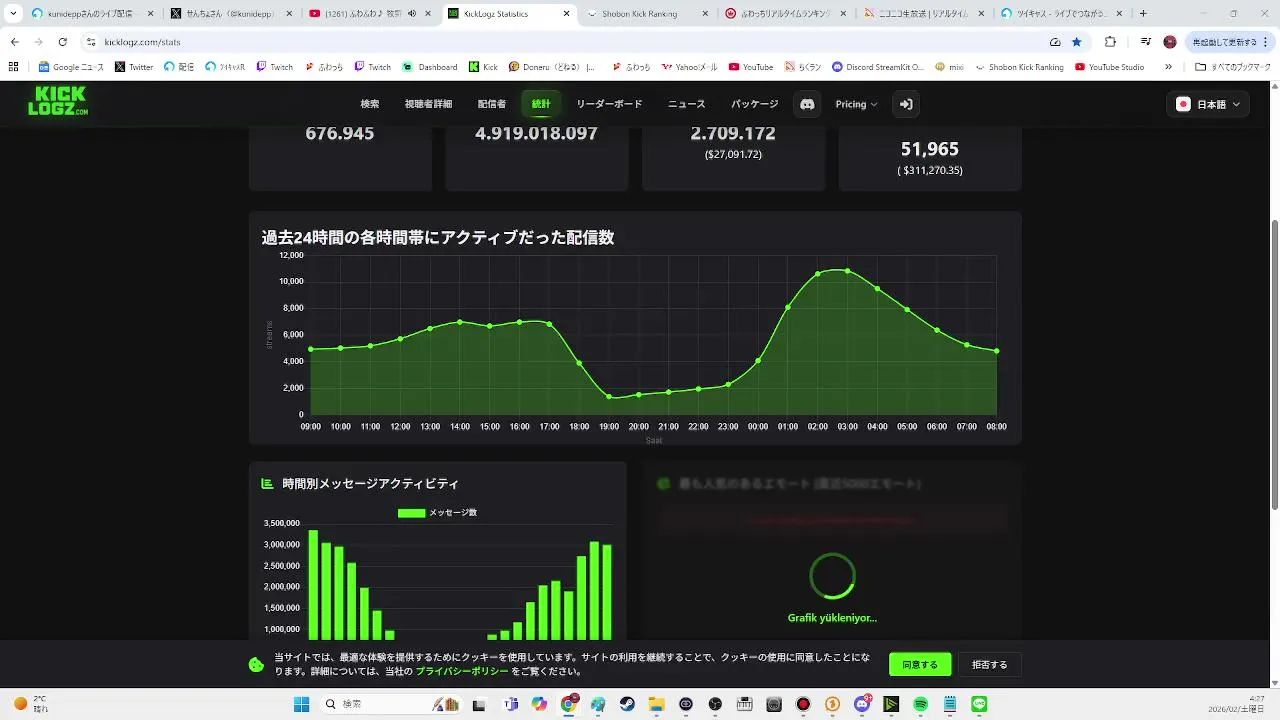1280x720 pixels.
Task: Reload the page with the refresh icon
Action: 62,42
